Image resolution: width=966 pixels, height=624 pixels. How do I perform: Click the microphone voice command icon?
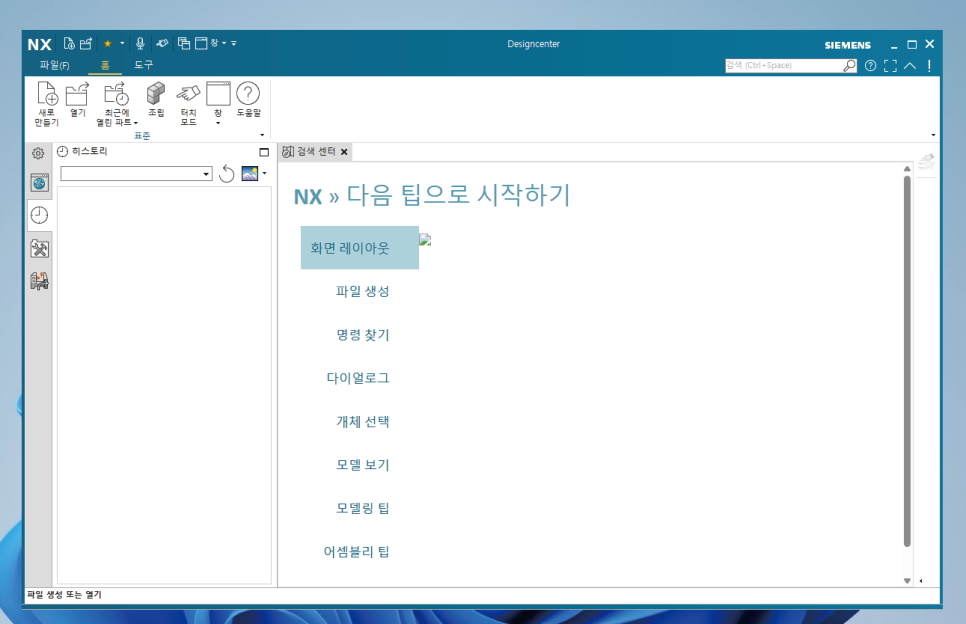click(x=140, y=43)
